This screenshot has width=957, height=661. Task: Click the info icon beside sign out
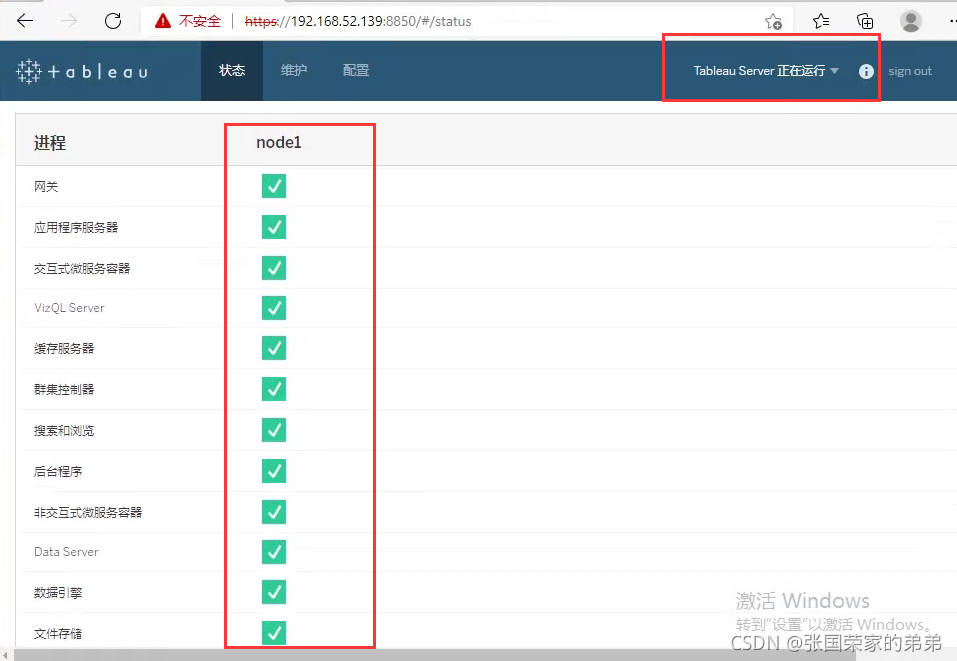[x=866, y=71]
